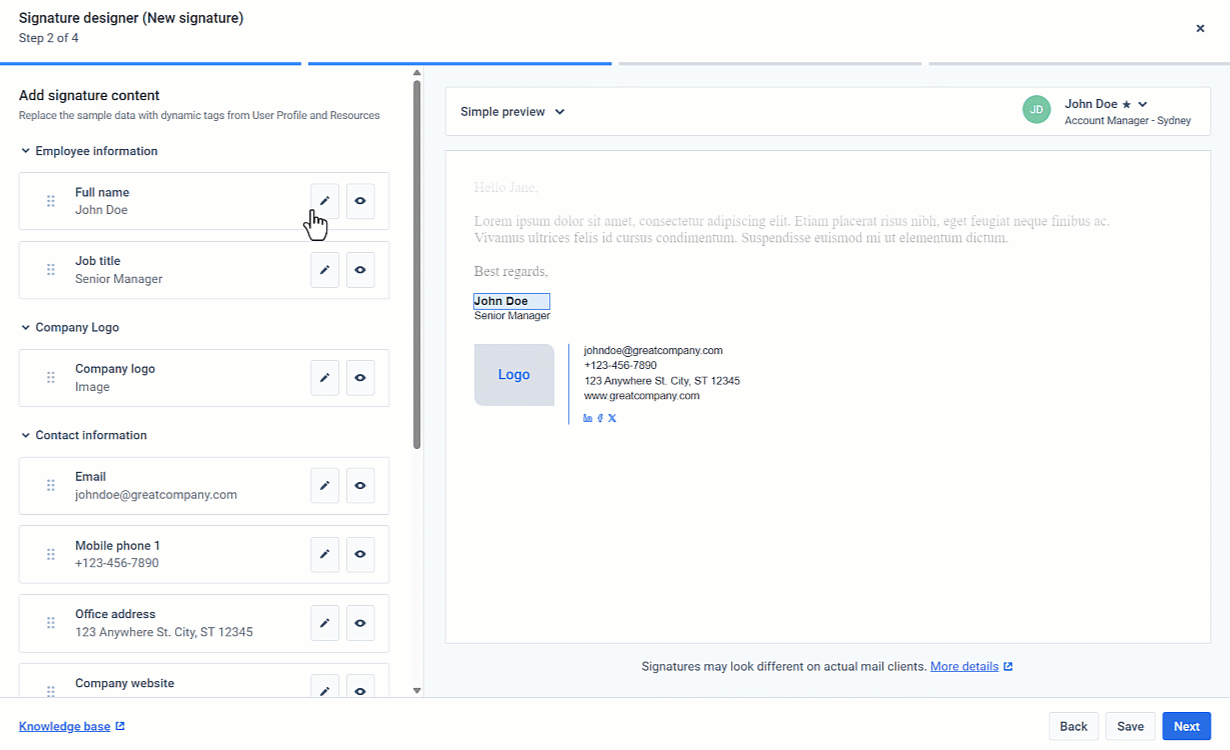
Task: Click www.greatcompany.com in the preview
Action: [x=642, y=396]
